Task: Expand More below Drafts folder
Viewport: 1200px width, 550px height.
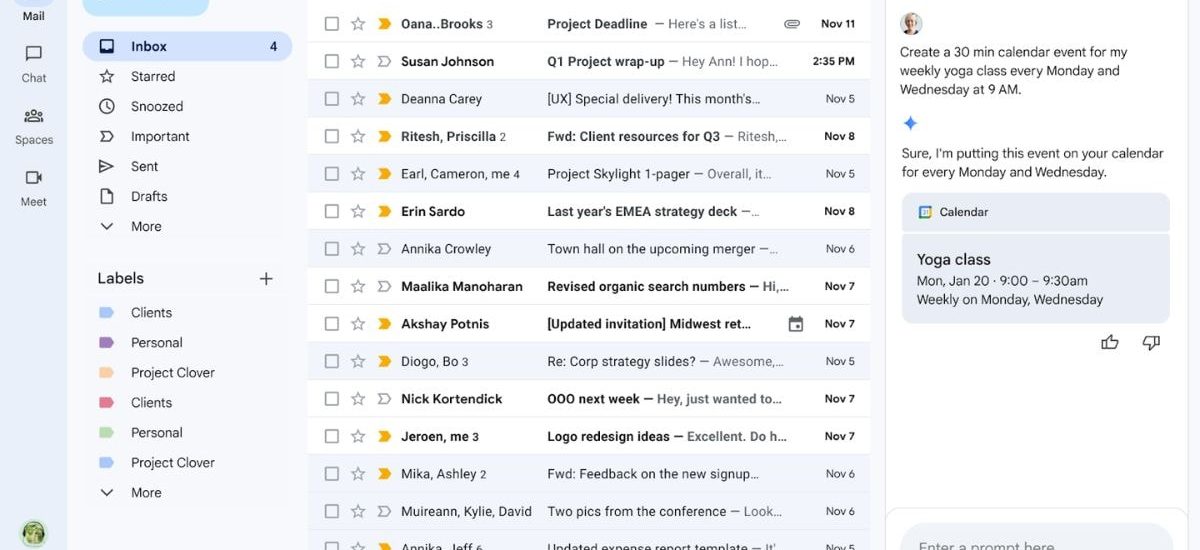Action: coord(146,227)
